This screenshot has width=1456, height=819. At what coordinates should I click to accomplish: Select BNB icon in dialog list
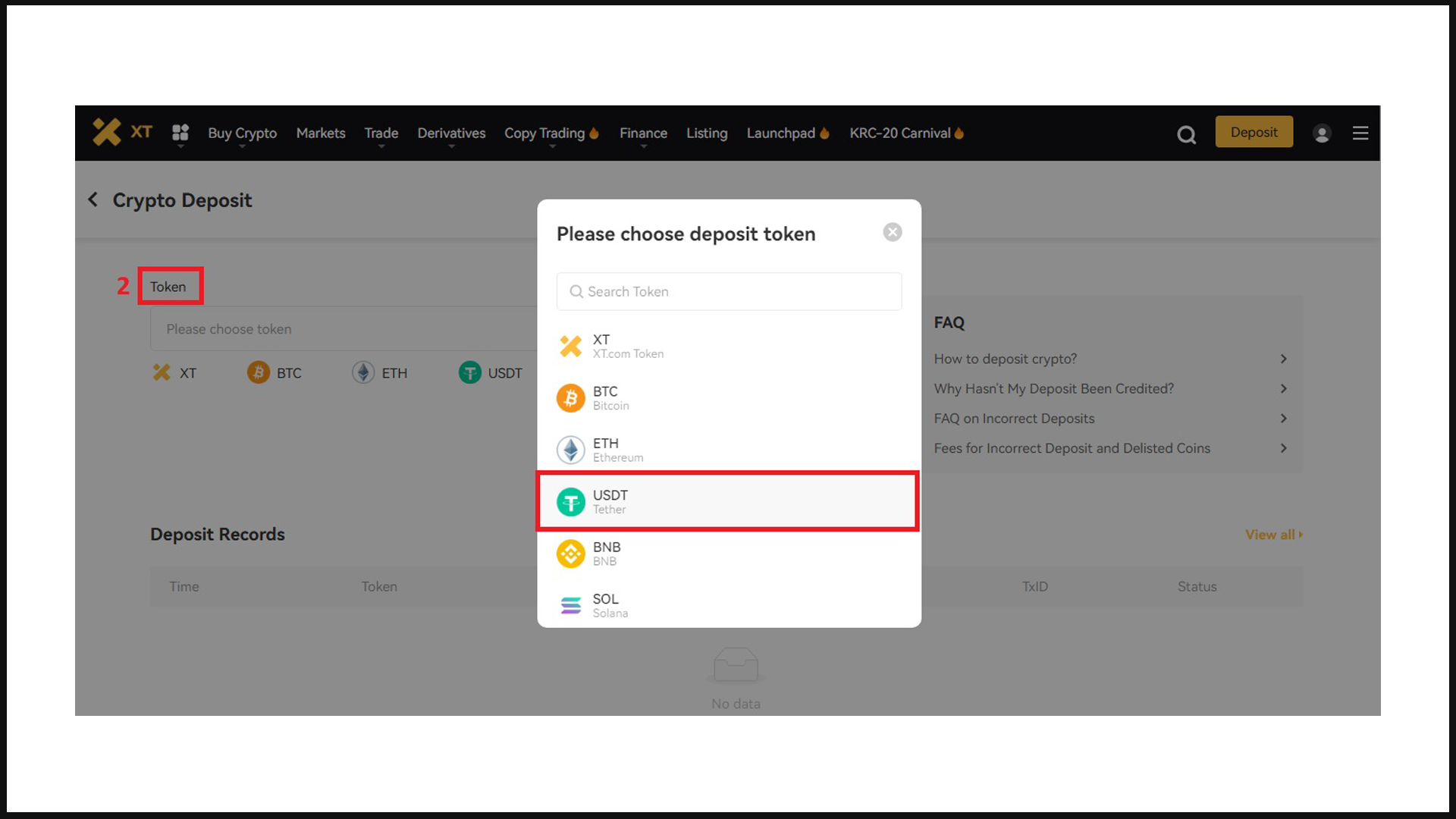pos(571,554)
